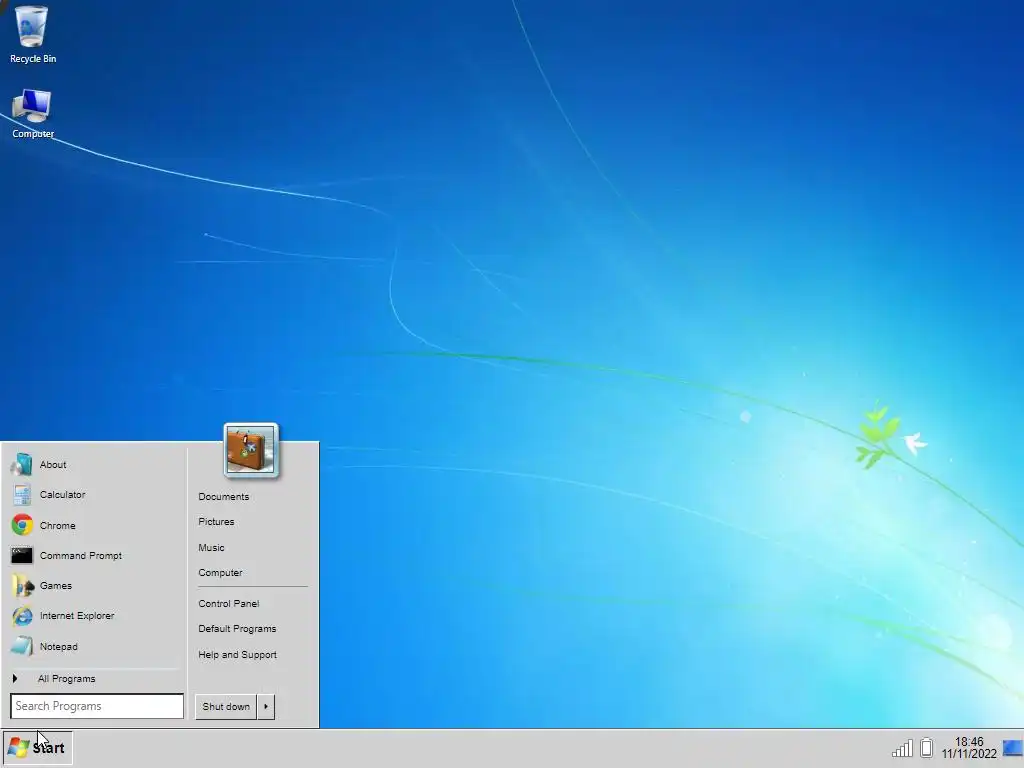Image resolution: width=1024 pixels, height=768 pixels.
Task: Open Help and Support
Action: (x=237, y=654)
